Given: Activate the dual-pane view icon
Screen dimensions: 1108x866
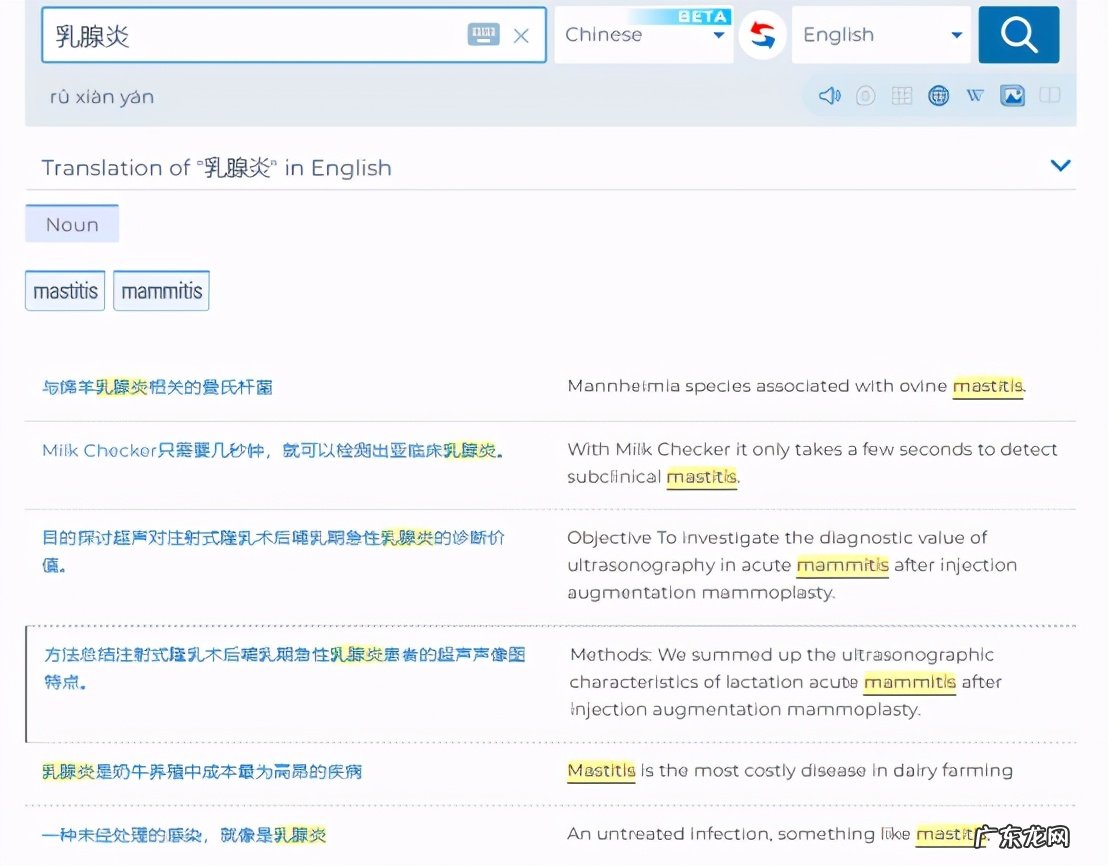Looking at the screenshot, I should click(1050, 95).
